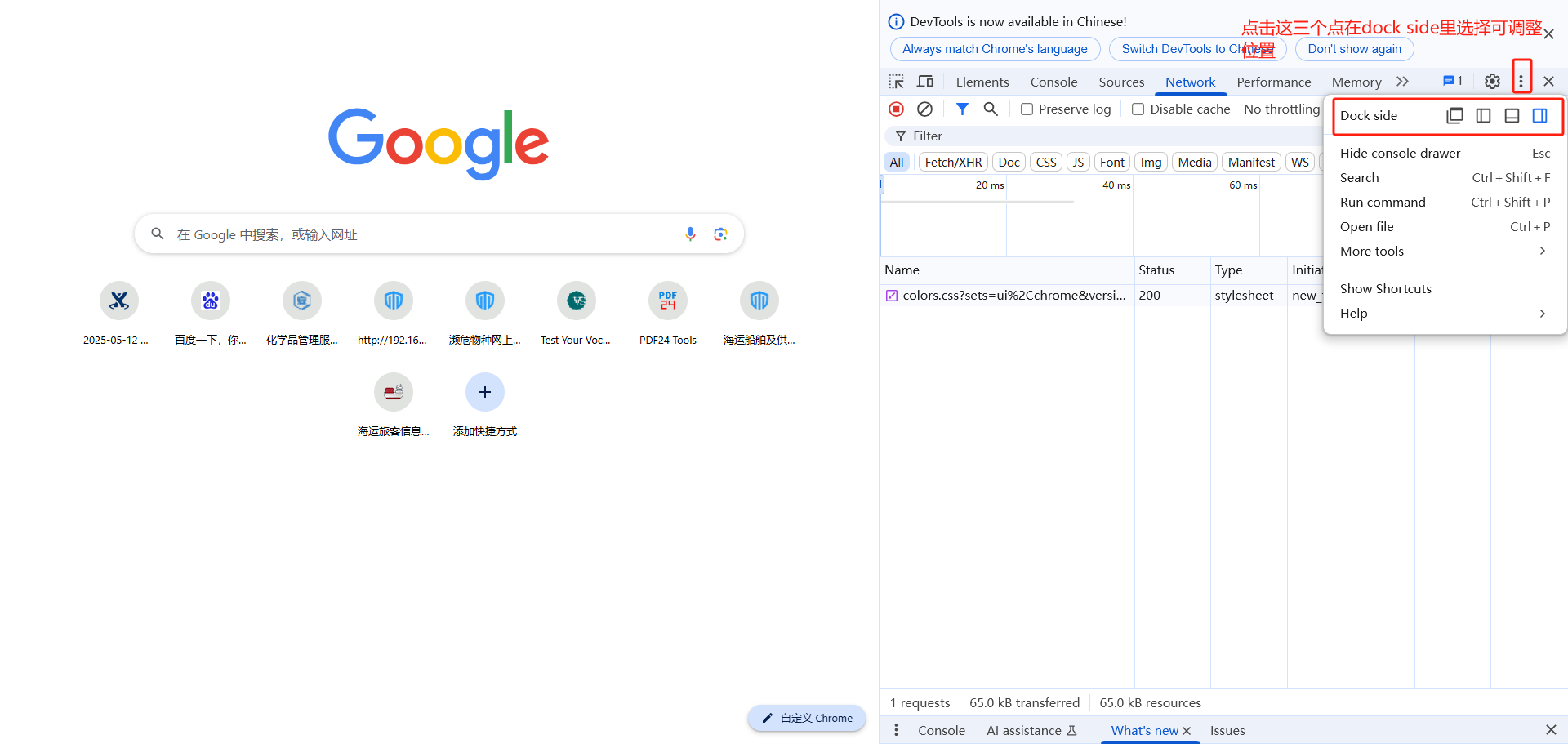Dock DevTools to the right
This screenshot has width=1568, height=744.
1539,115
